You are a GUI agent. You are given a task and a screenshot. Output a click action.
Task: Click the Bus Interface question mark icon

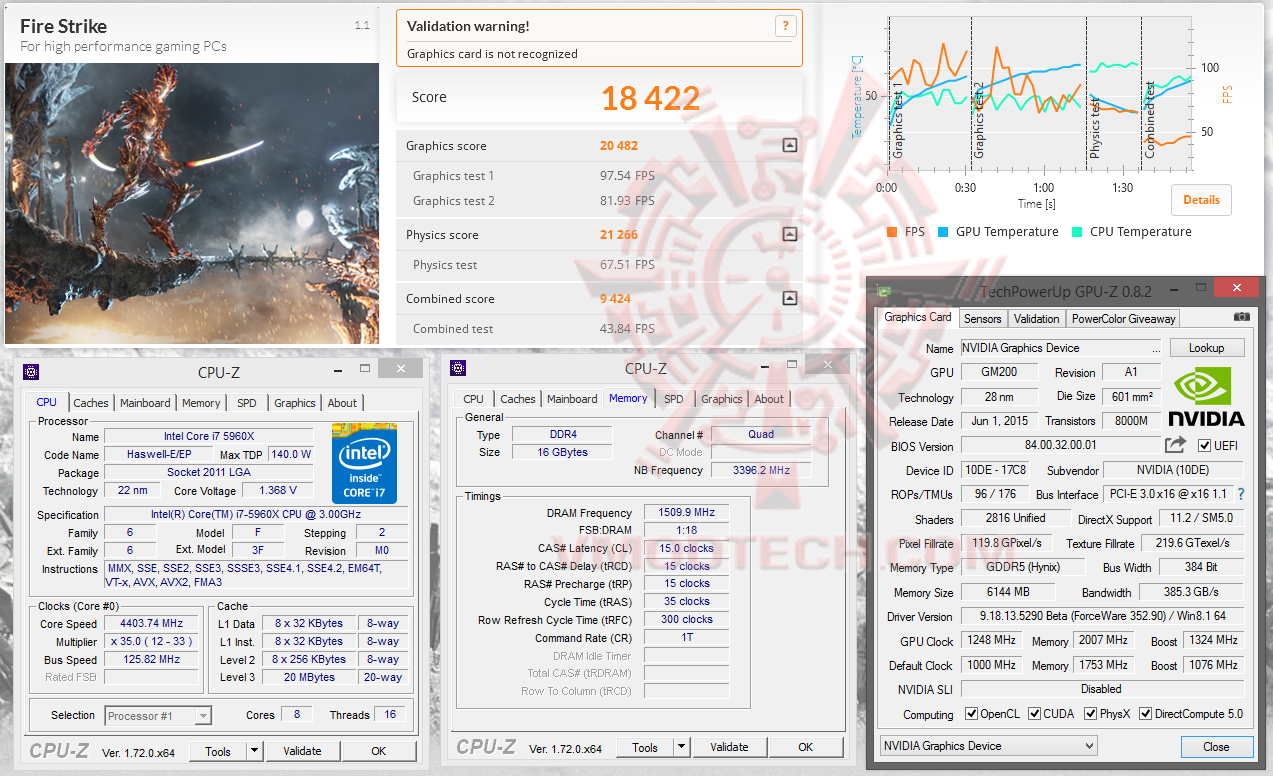(x=1241, y=494)
